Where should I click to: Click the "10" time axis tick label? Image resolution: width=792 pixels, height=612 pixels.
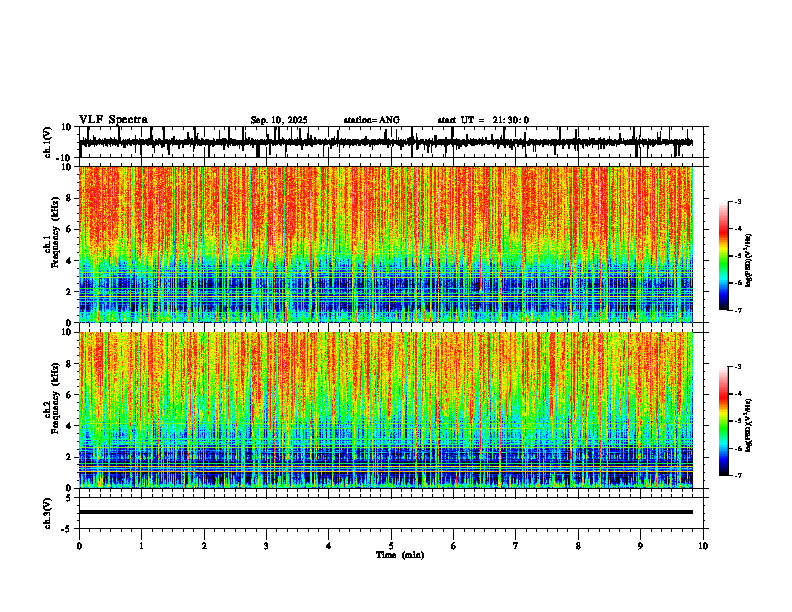coord(703,546)
